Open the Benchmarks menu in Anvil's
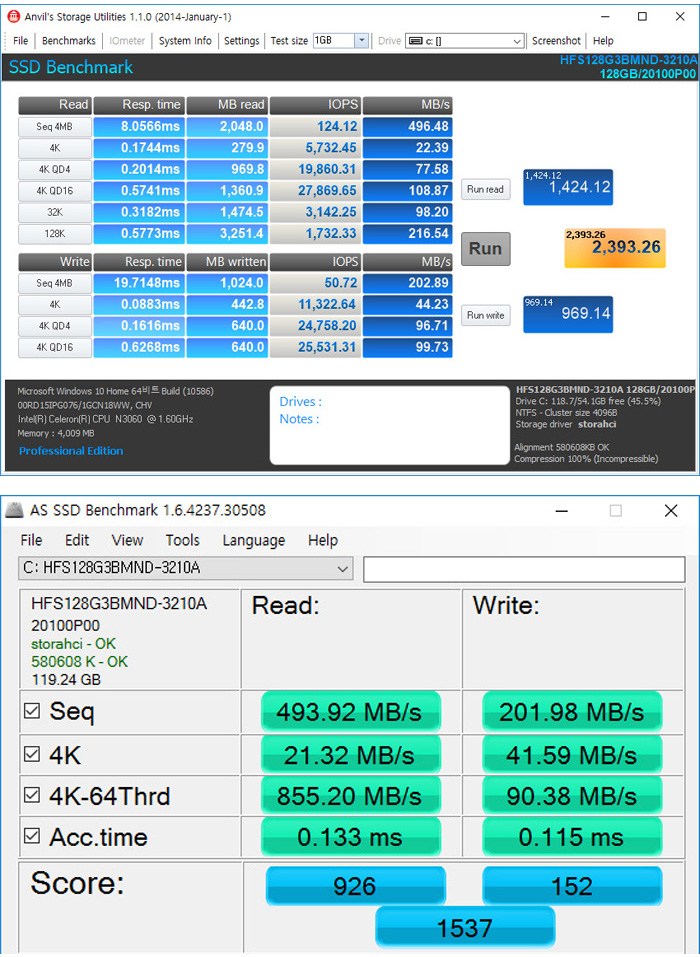Viewport: 700px width, 957px height. pyautogui.click(x=69, y=41)
